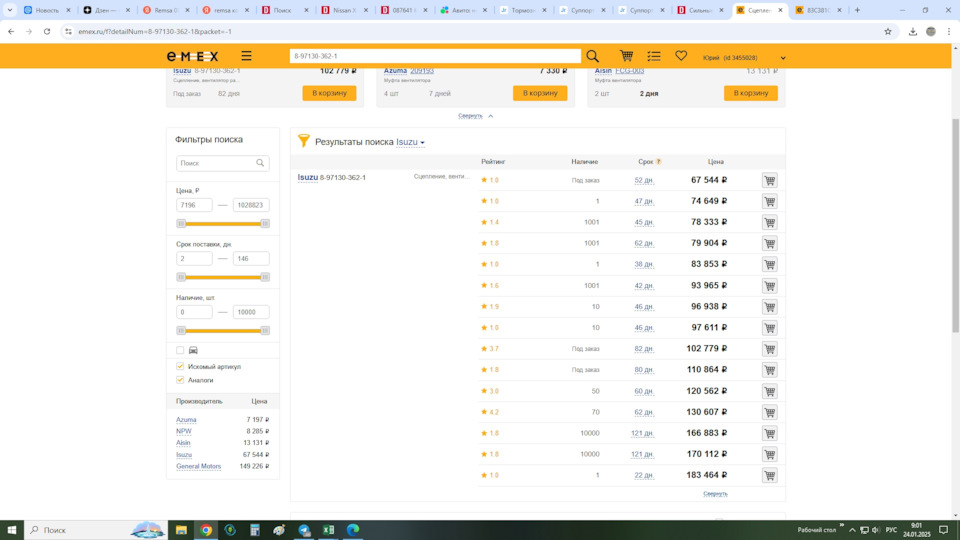Add the 93 965 ₽ offer to cart
960x540 pixels.
tap(770, 285)
